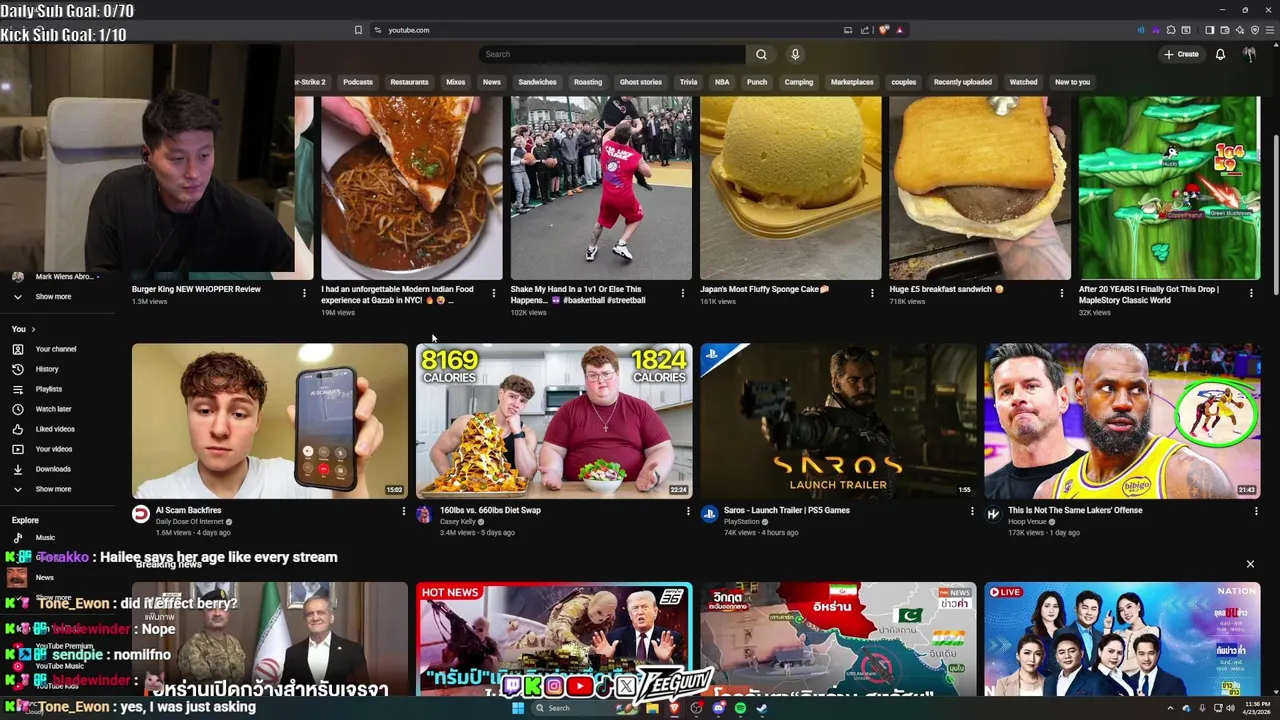This screenshot has width=1280, height=720.
Task: Open options for Not The Same Lakers' Offense
Action: coord(1256,511)
